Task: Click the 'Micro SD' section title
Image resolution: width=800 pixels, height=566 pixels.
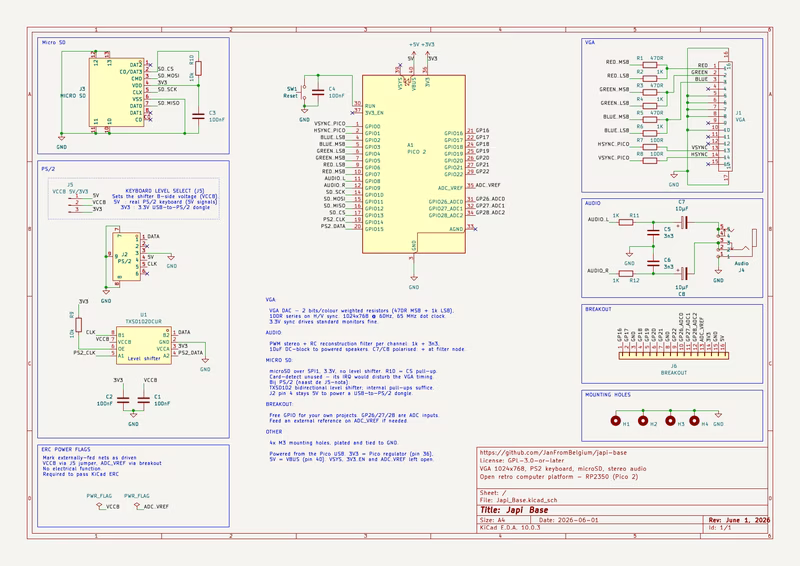Action: point(54,42)
